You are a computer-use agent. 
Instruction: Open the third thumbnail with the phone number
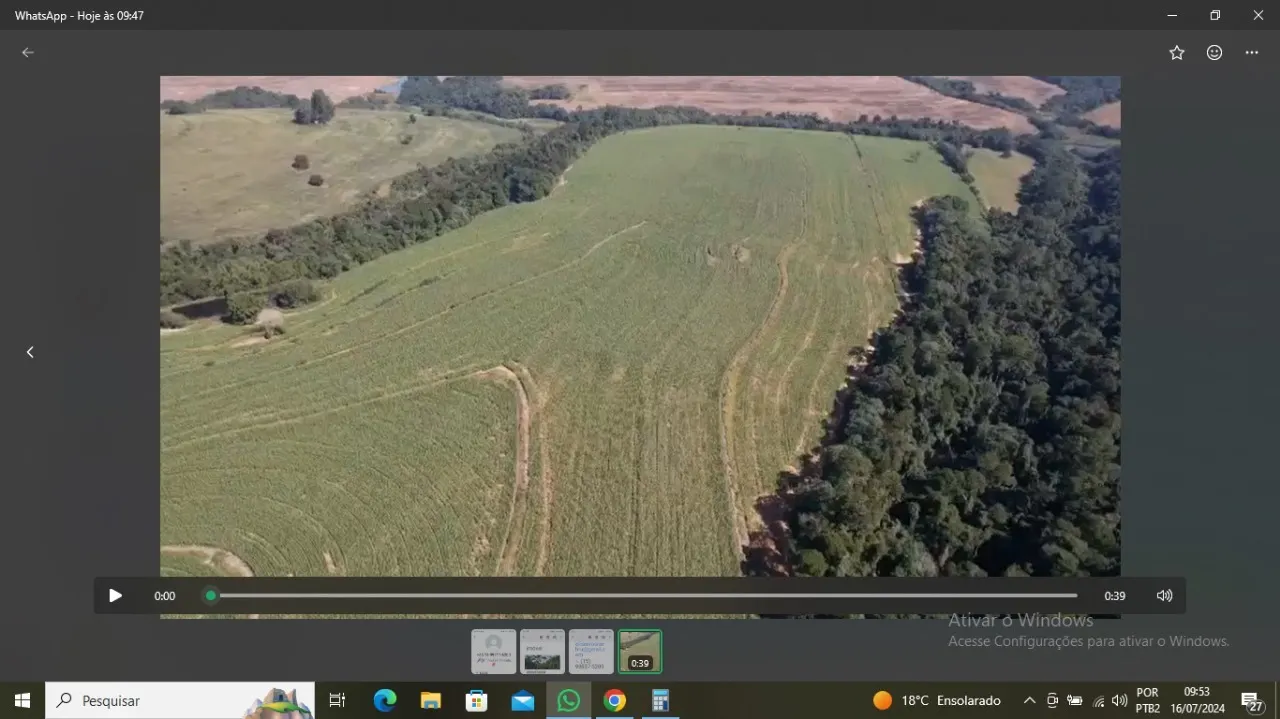pos(591,651)
